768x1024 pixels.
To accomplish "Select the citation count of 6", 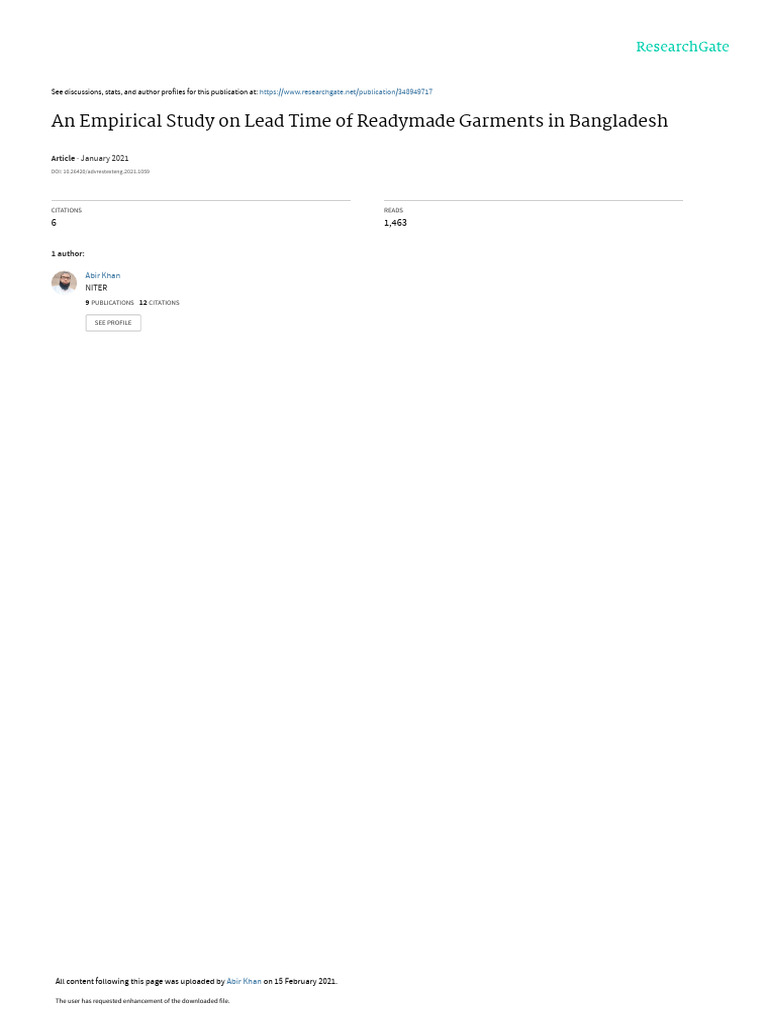I will (x=54, y=223).
